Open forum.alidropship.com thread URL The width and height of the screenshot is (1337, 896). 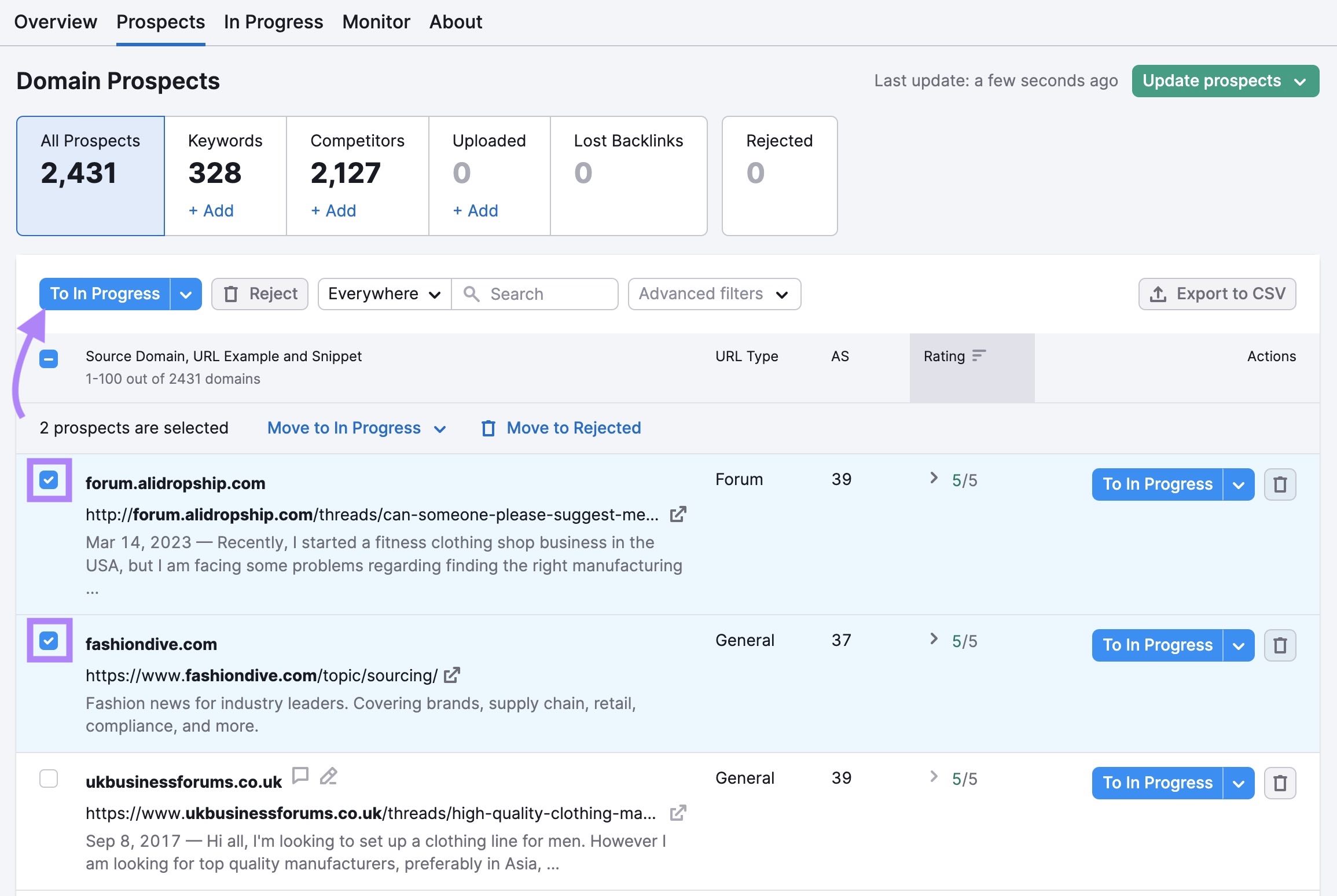click(x=372, y=515)
